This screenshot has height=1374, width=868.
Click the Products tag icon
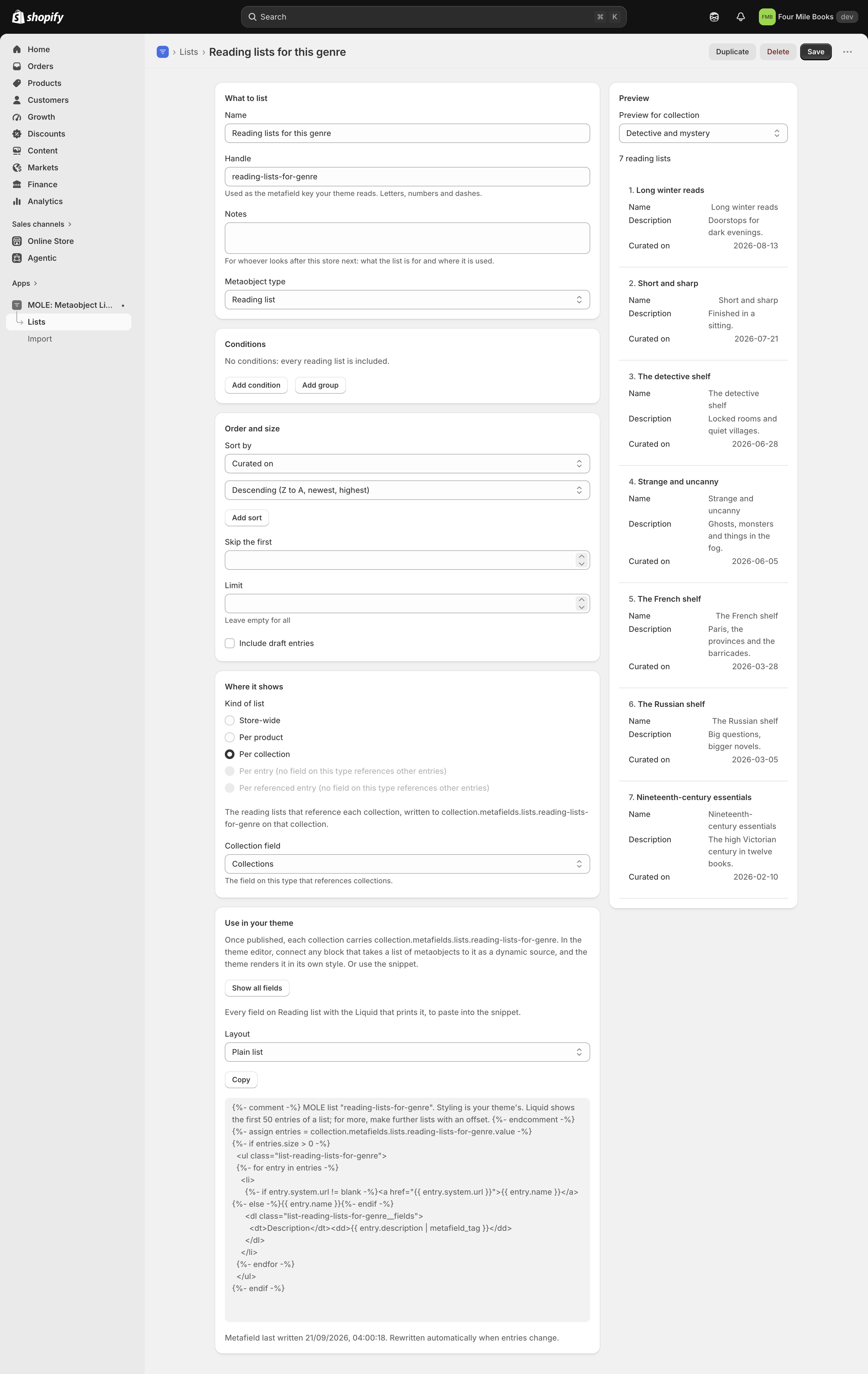(17, 83)
